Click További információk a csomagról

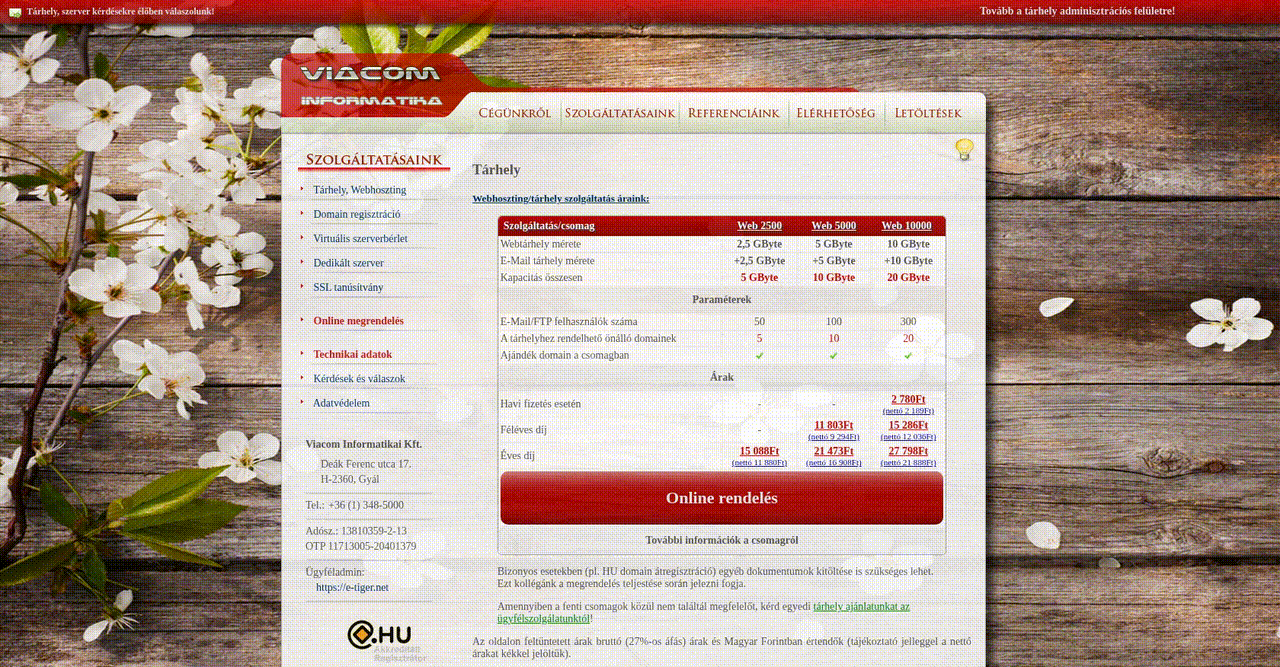[x=722, y=540]
